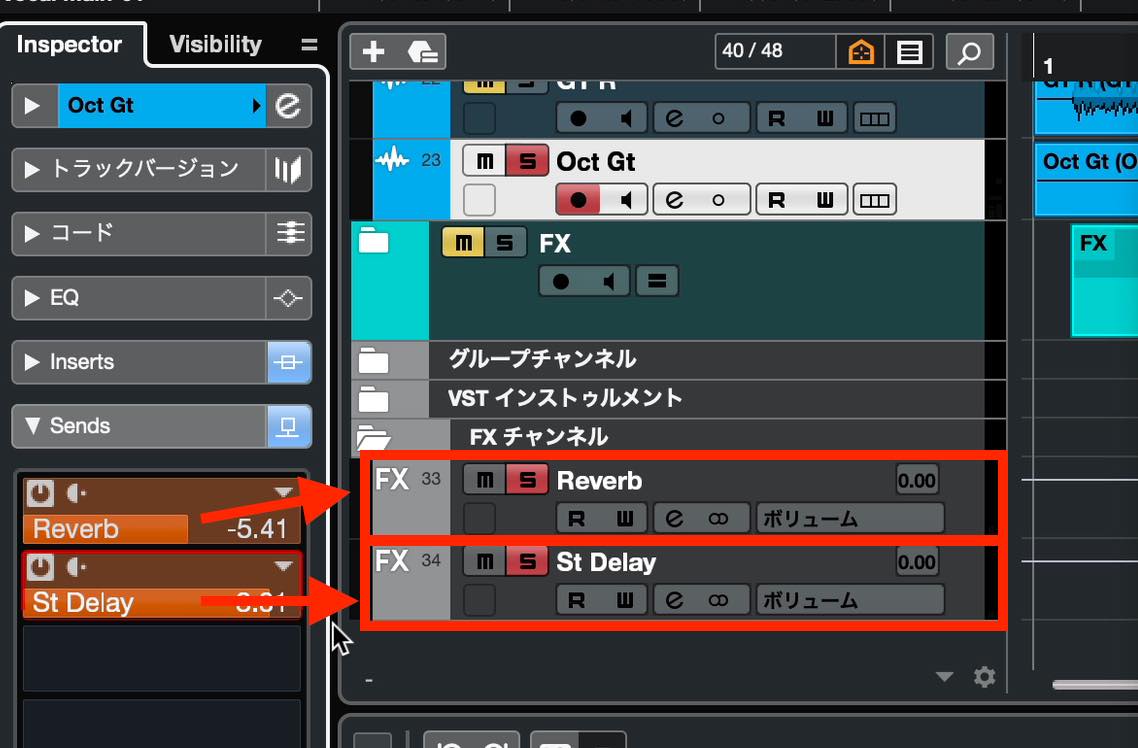Toggle solo on Reverb FX track
This screenshot has width=1138, height=748.
[x=527, y=480]
